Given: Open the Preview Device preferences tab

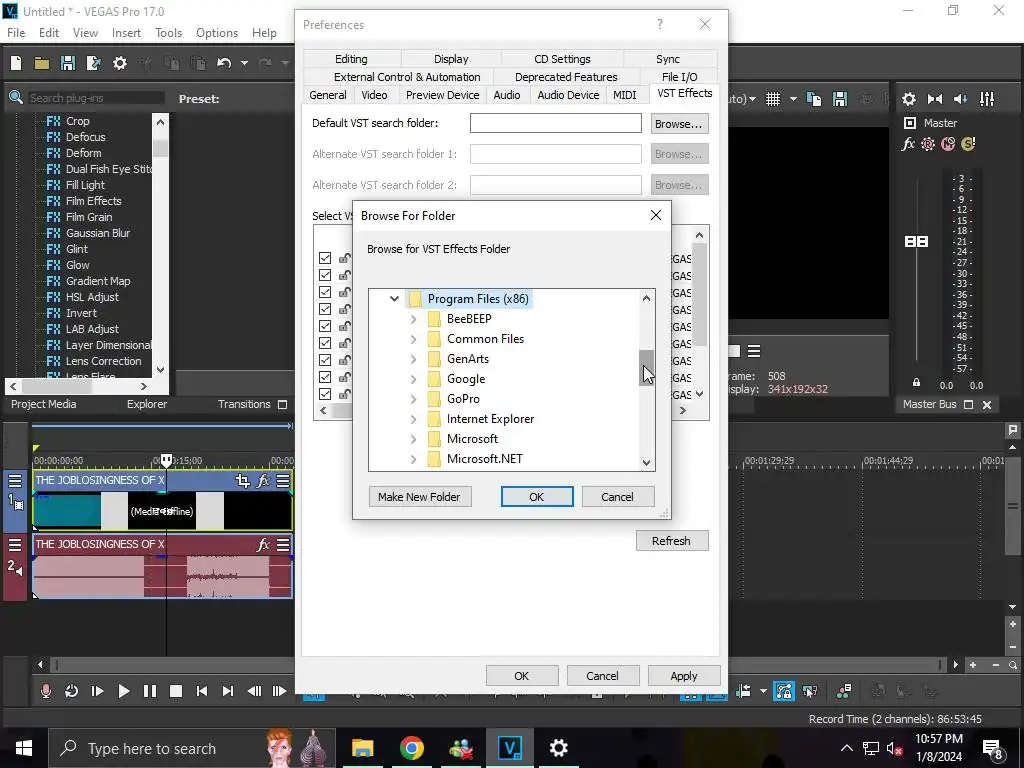Looking at the screenshot, I should pyautogui.click(x=443, y=95).
